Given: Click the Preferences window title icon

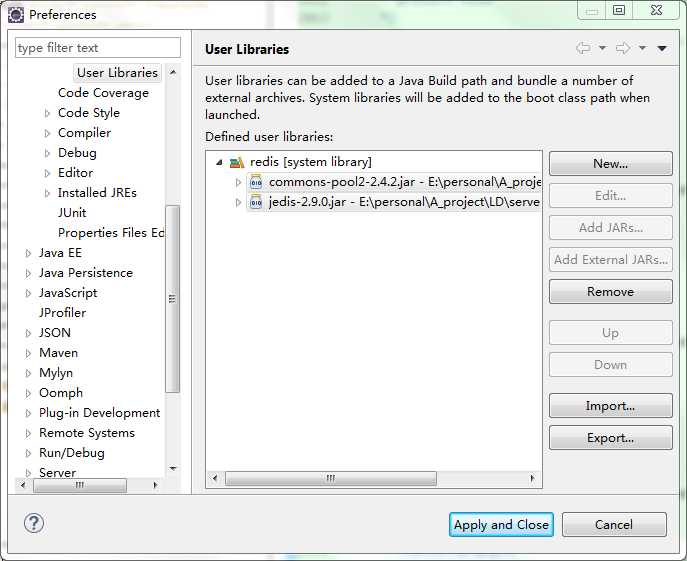Looking at the screenshot, I should pyautogui.click(x=16, y=15).
